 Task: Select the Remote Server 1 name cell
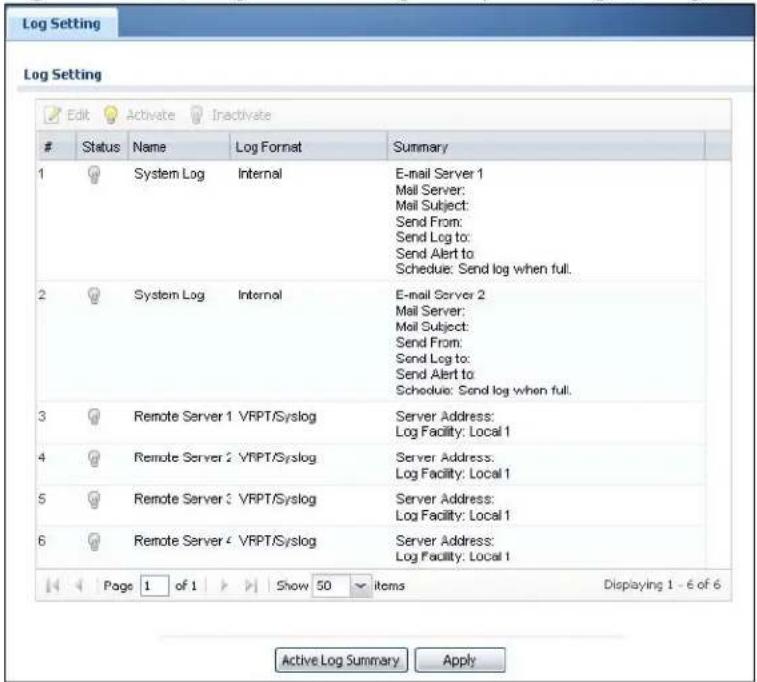[183, 416]
